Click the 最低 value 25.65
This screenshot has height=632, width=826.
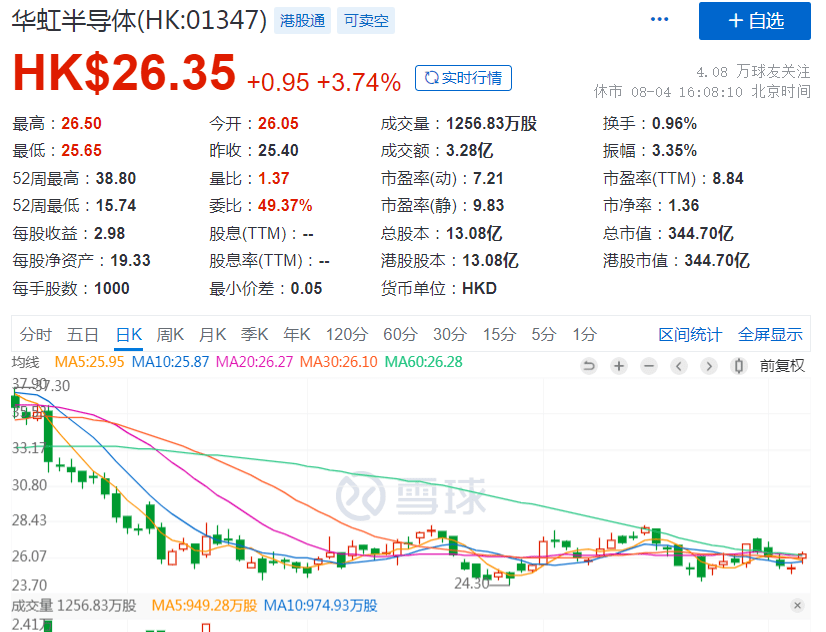point(81,151)
